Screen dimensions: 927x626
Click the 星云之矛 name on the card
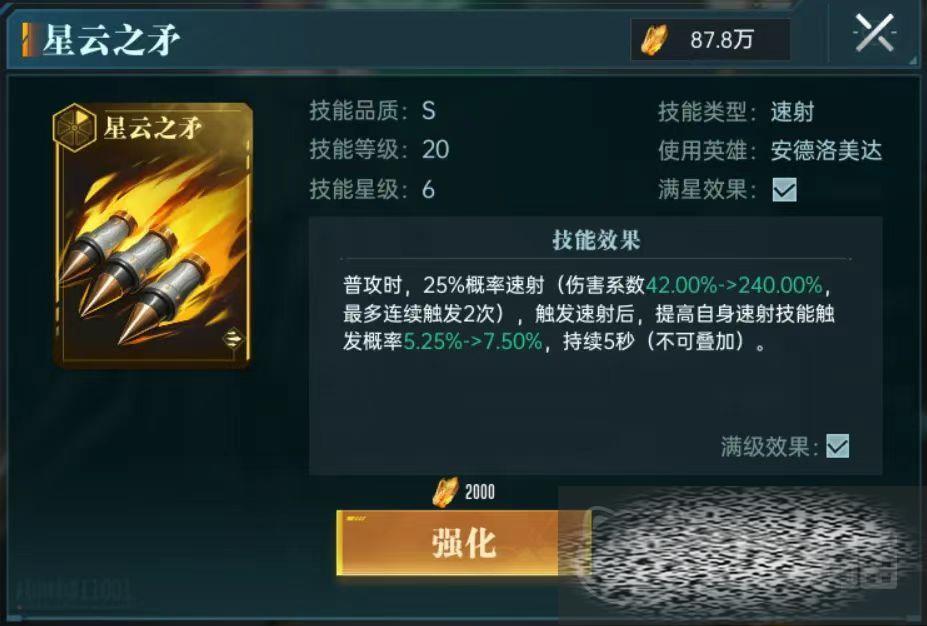tap(153, 128)
